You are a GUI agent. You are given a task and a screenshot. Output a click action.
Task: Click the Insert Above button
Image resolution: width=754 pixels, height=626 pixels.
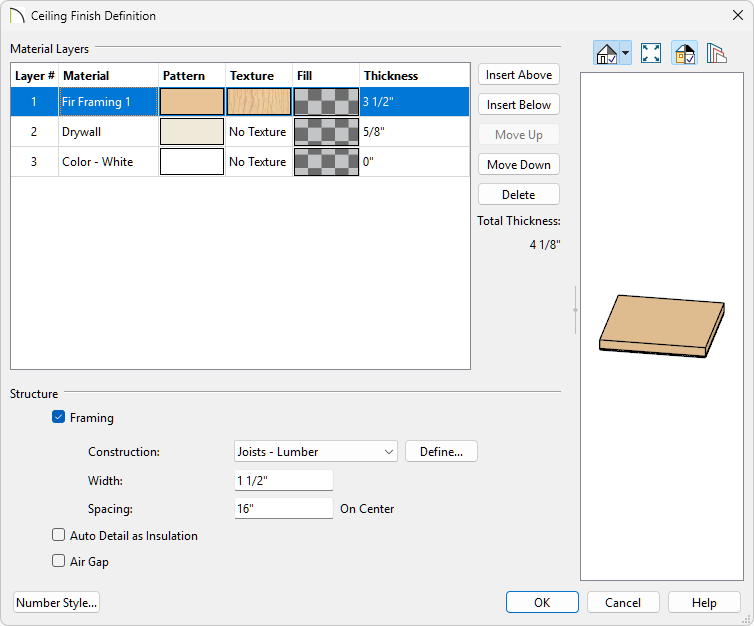(x=518, y=75)
